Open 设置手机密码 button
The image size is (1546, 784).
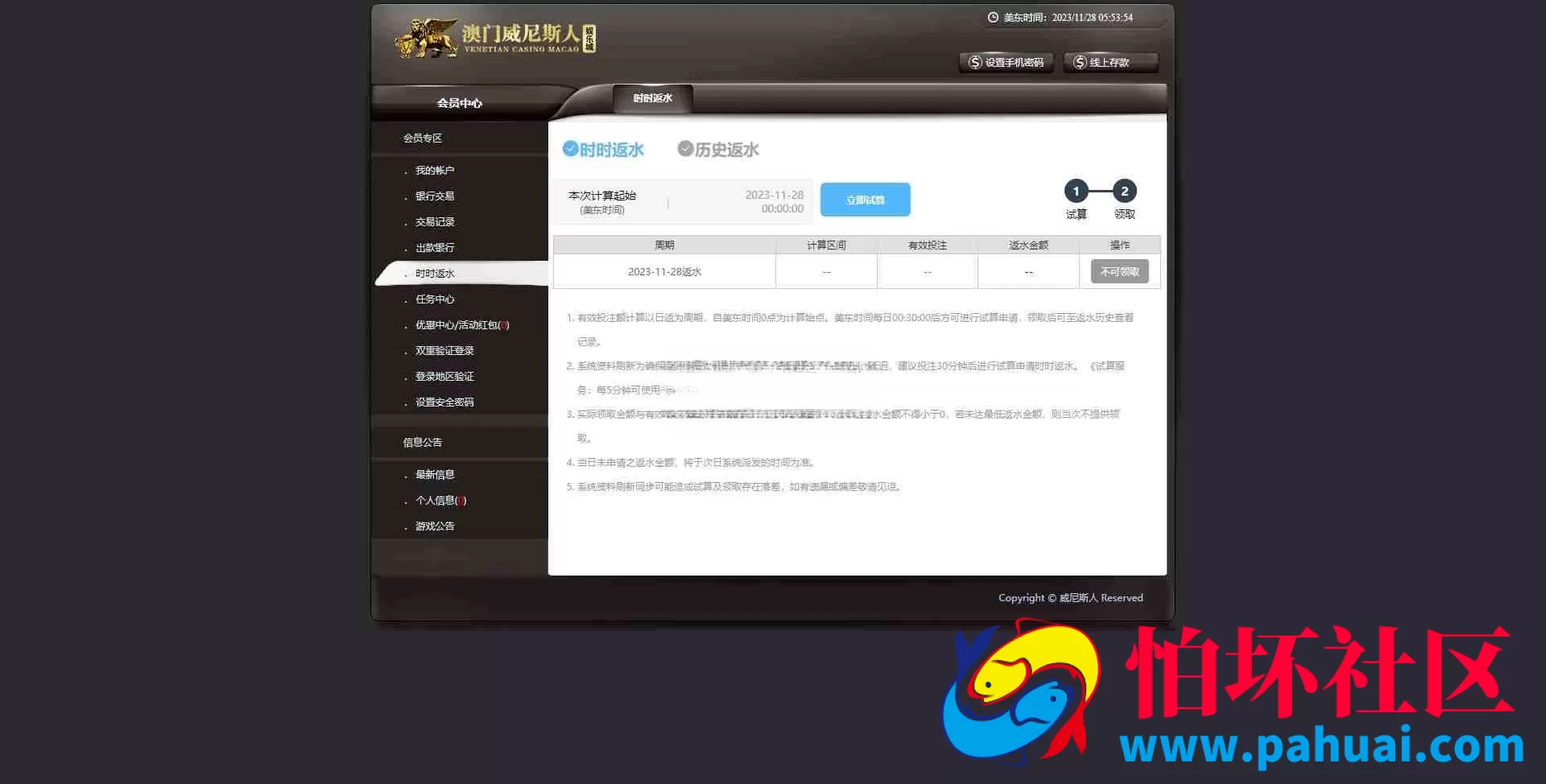pyautogui.click(x=1006, y=62)
